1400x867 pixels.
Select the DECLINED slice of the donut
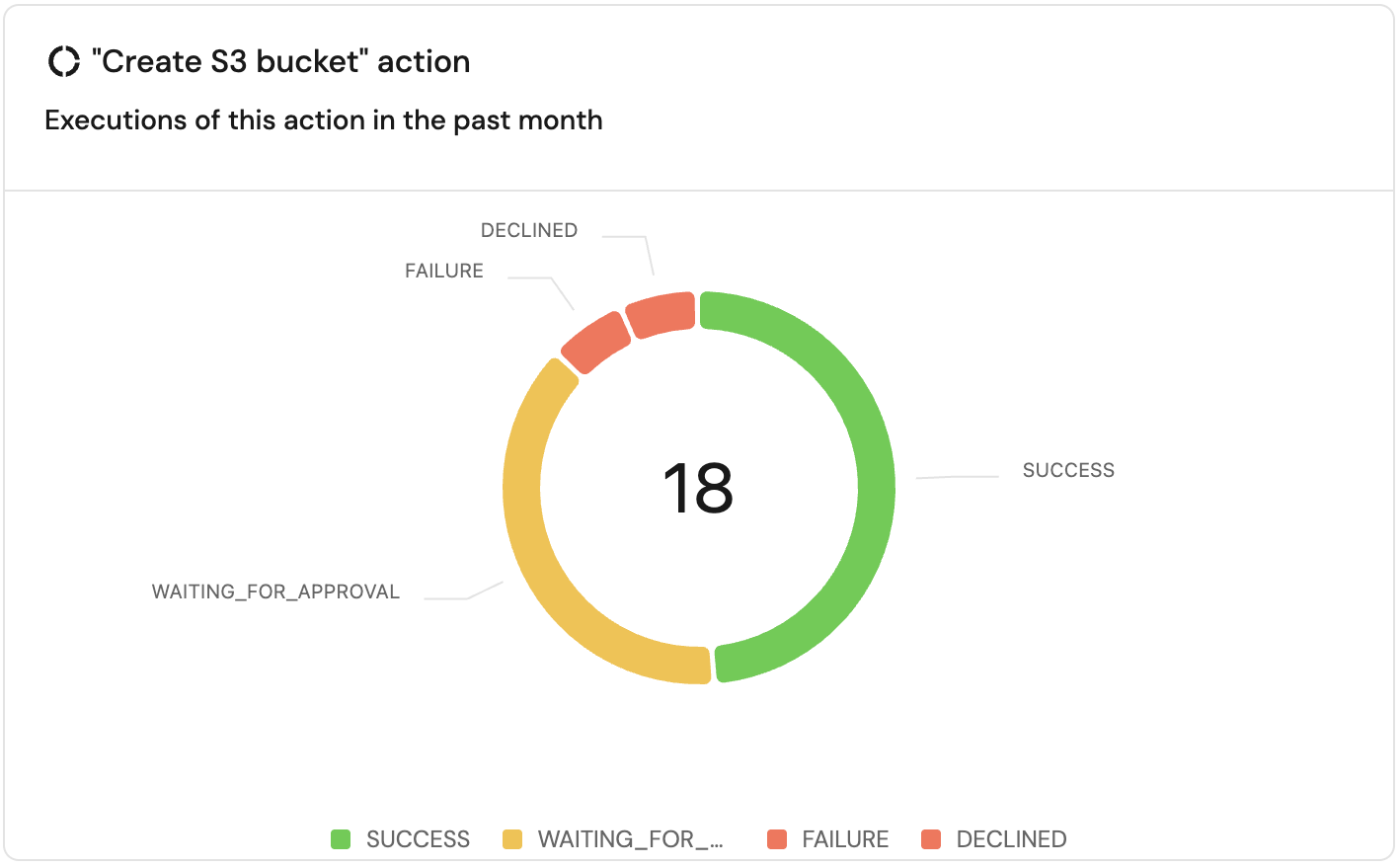tap(661, 314)
